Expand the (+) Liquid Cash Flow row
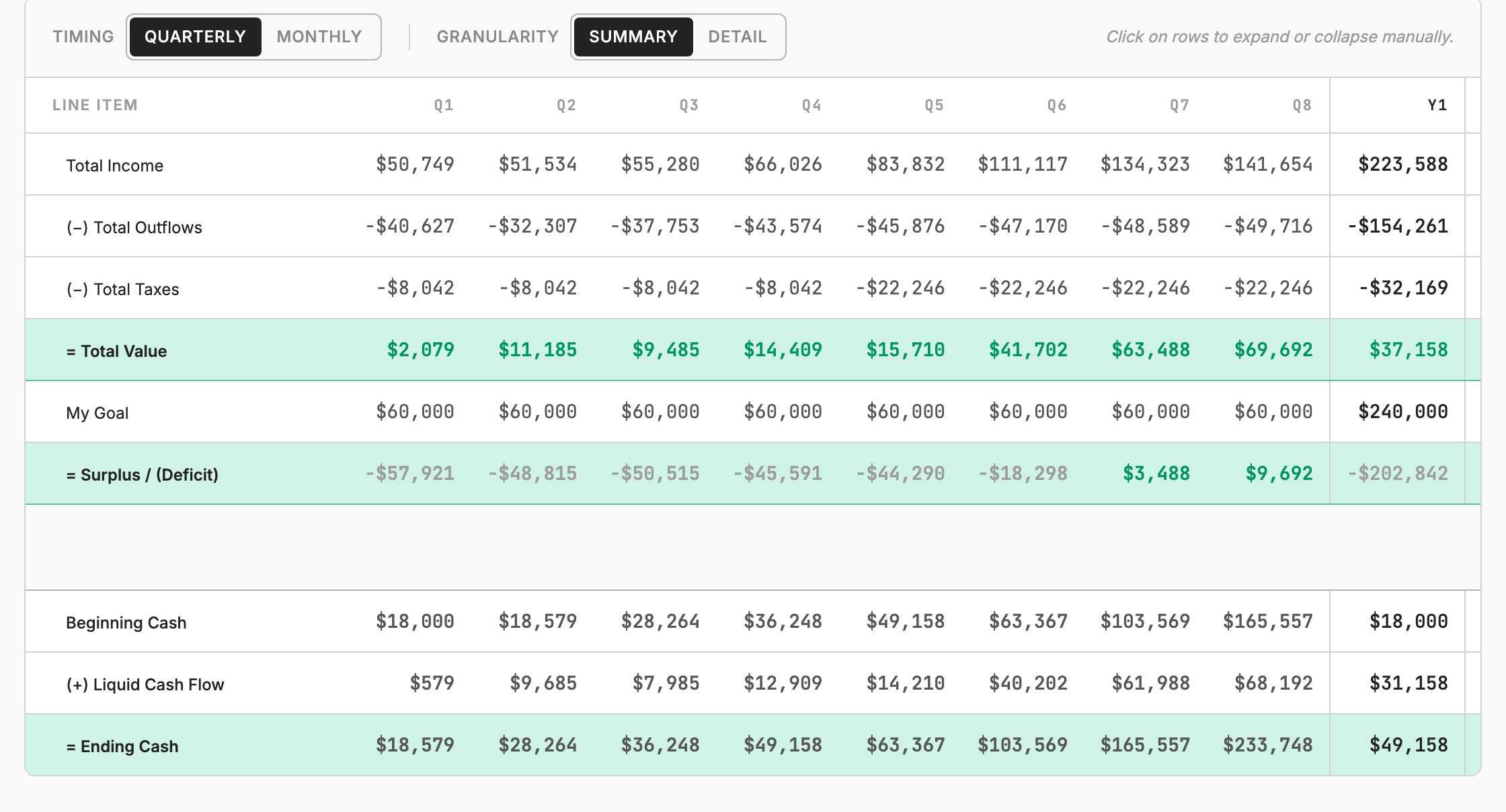This screenshot has width=1506, height=812. click(753, 684)
